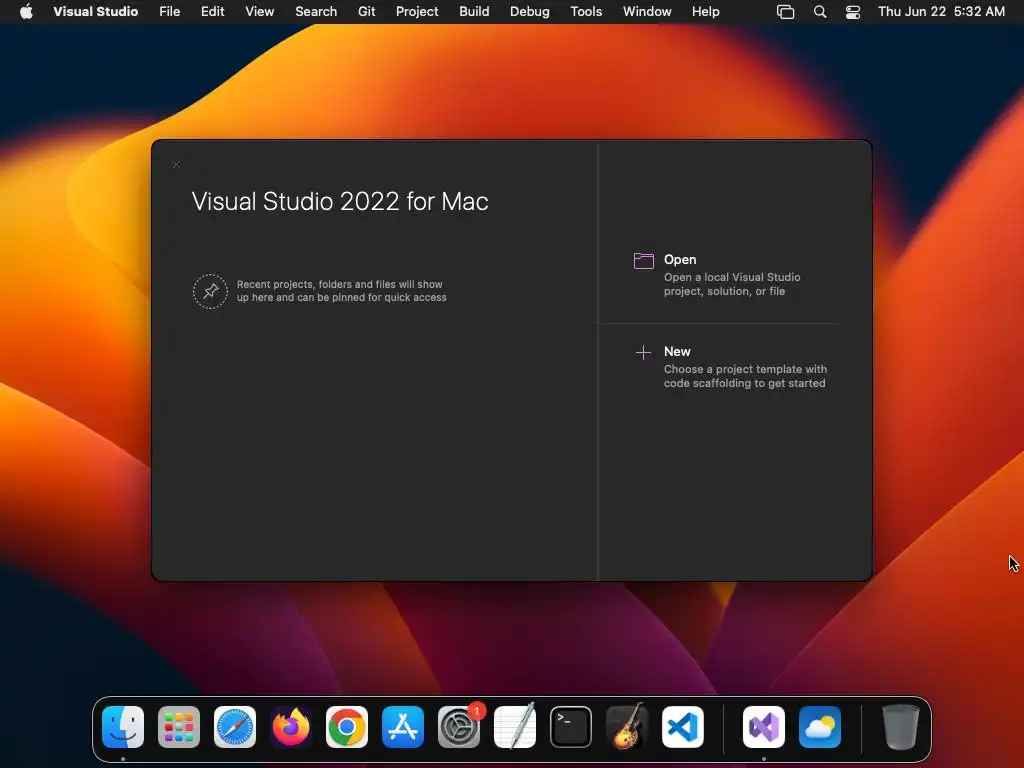Open the Help menu
Image resolution: width=1024 pixels, height=768 pixels.
pyautogui.click(x=705, y=11)
